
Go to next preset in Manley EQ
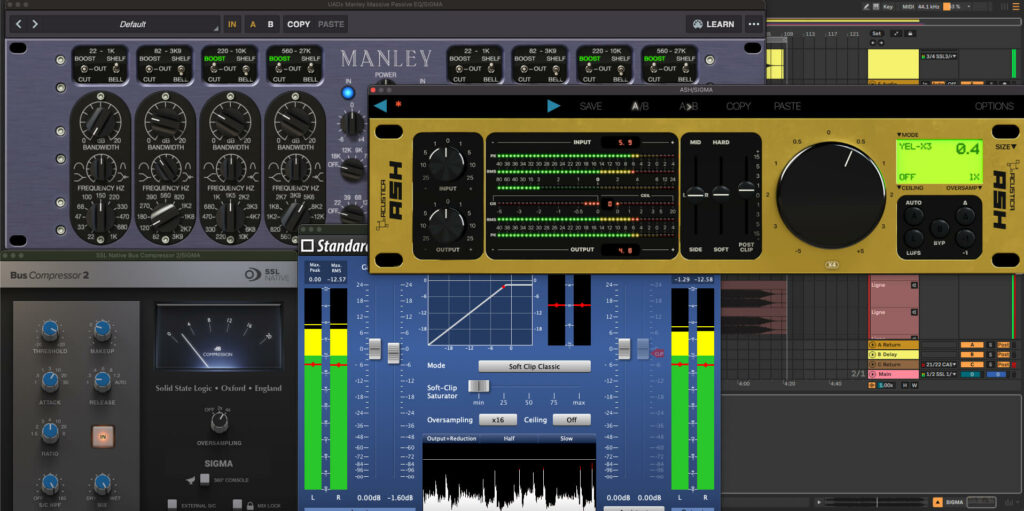click(35, 24)
